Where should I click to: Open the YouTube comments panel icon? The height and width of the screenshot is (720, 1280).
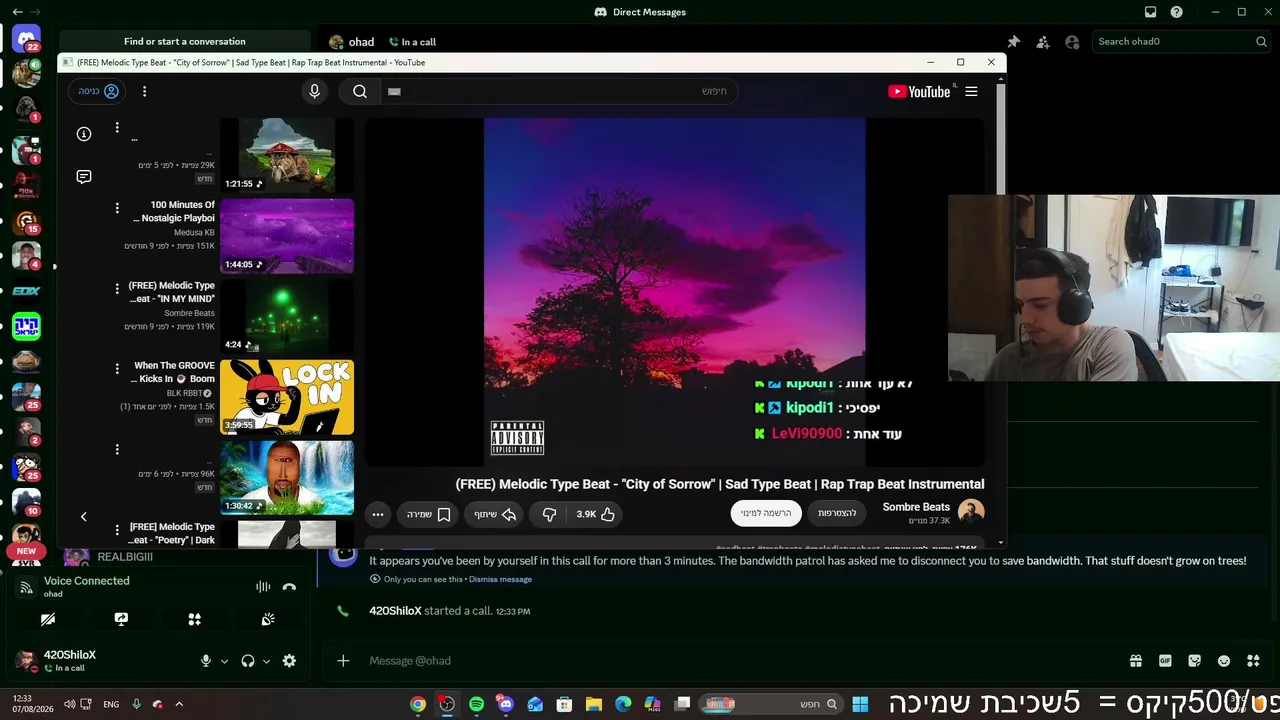point(84,177)
